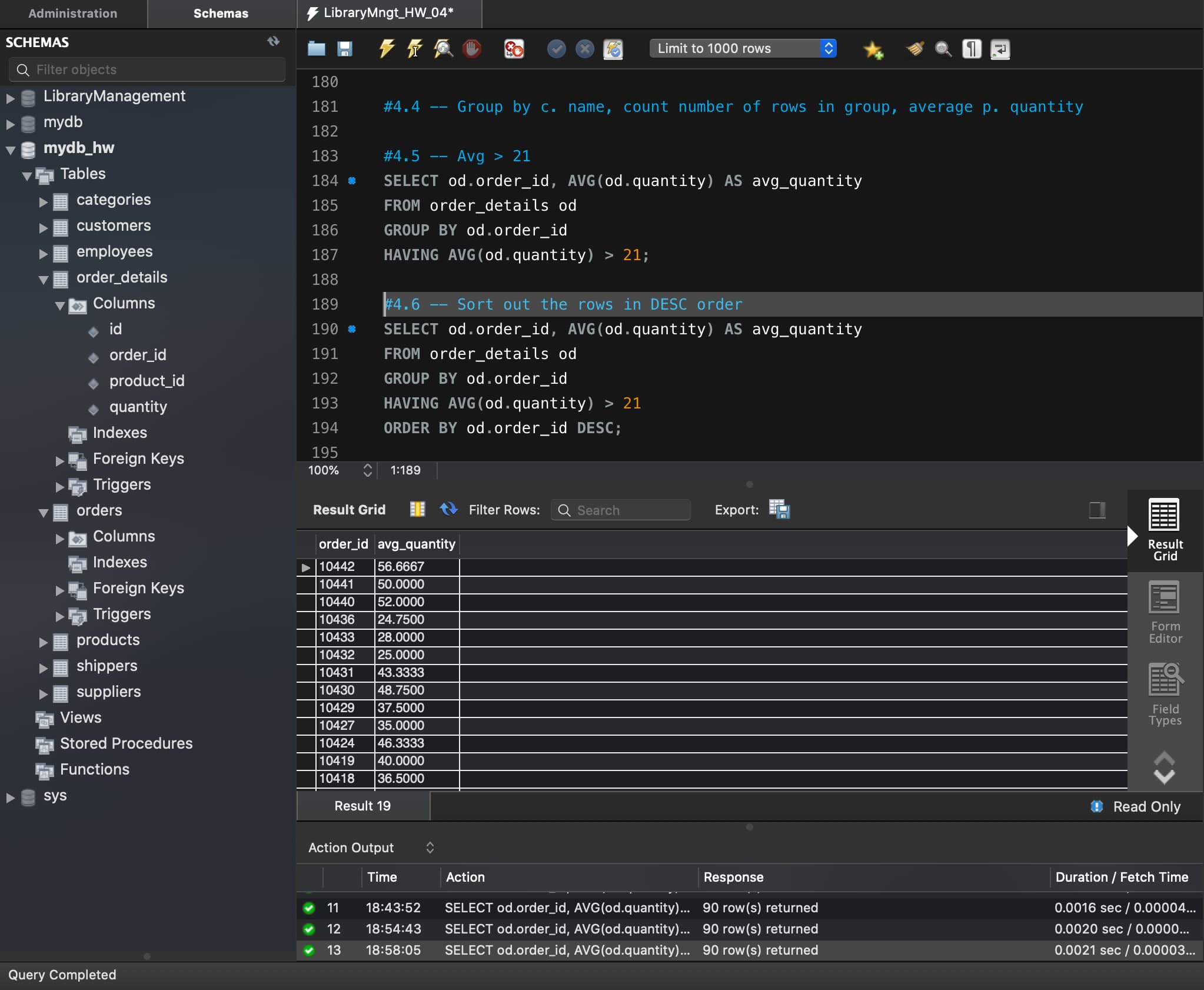Click the Save script floppy disk icon
The image size is (1204, 990).
[345, 48]
